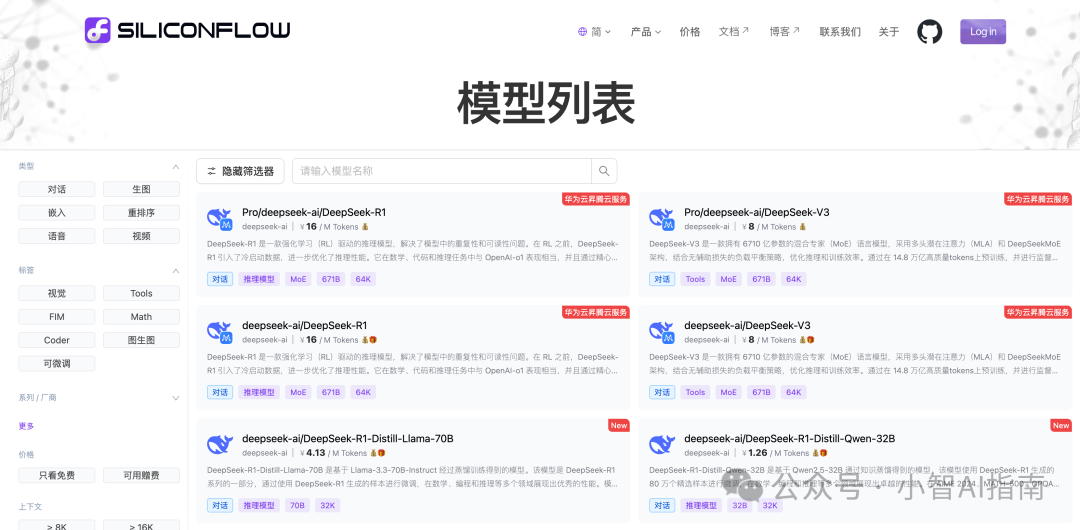The width and height of the screenshot is (1080, 530).
Task: Click the deepseek-ai/DeepSeek-V3 model logo
Action: tap(662, 332)
